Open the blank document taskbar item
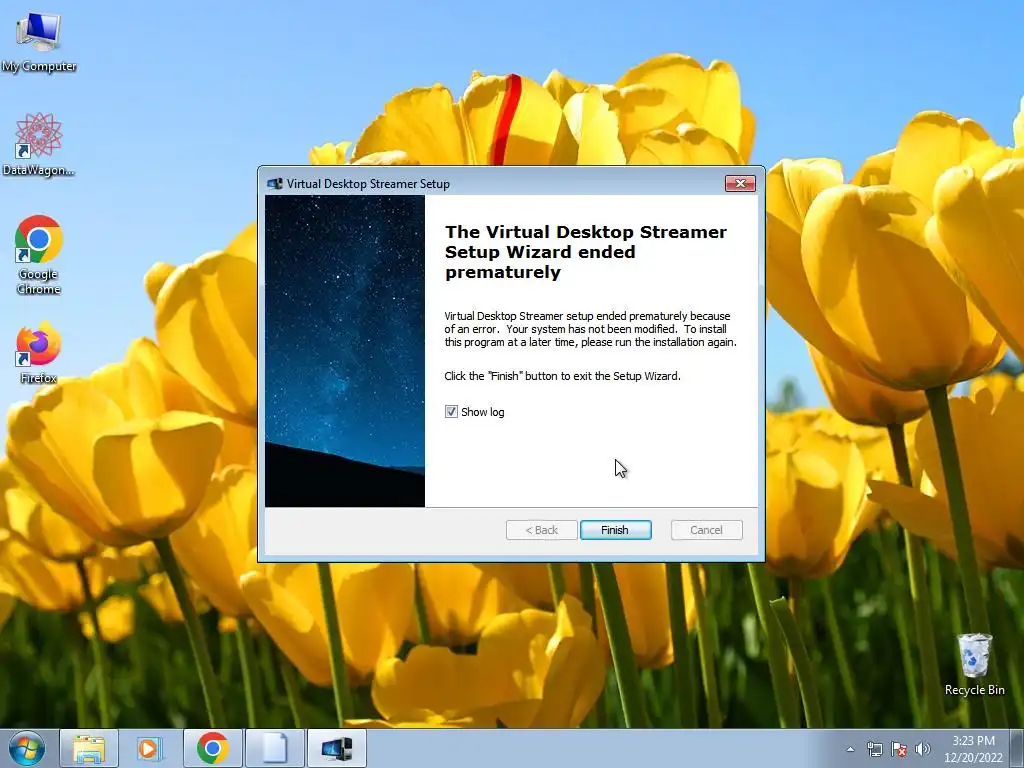This screenshot has width=1024, height=768. 274,748
